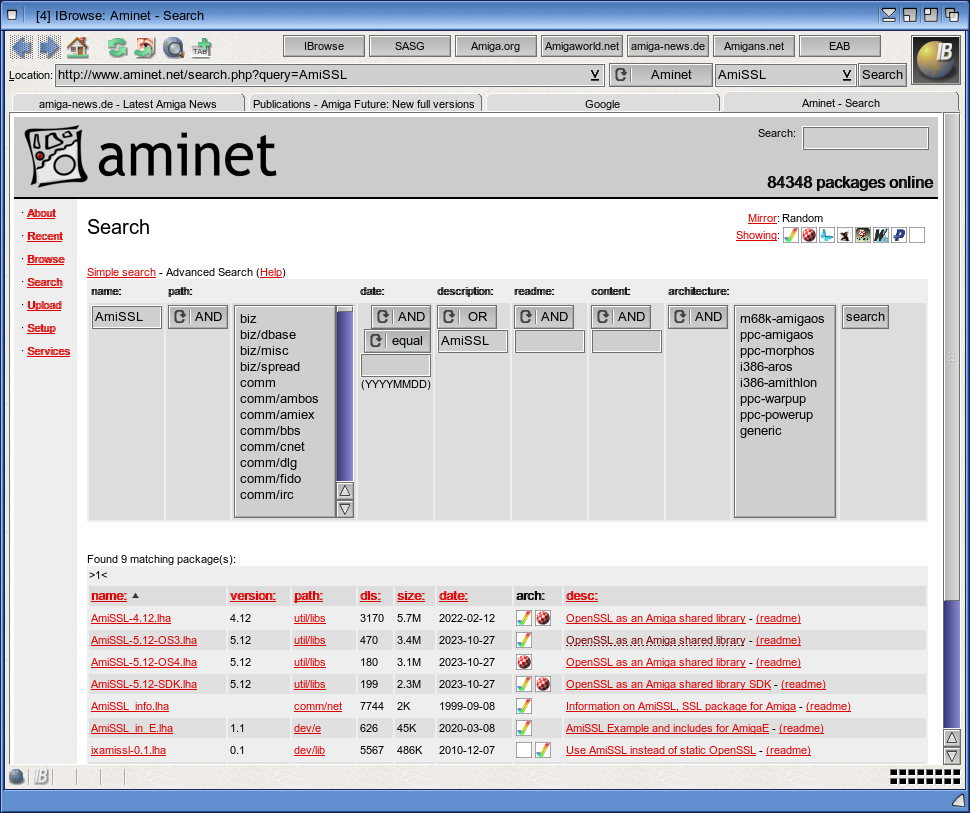Click the advanced form 'search' button
This screenshot has width=970, height=813.
click(x=865, y=317)
